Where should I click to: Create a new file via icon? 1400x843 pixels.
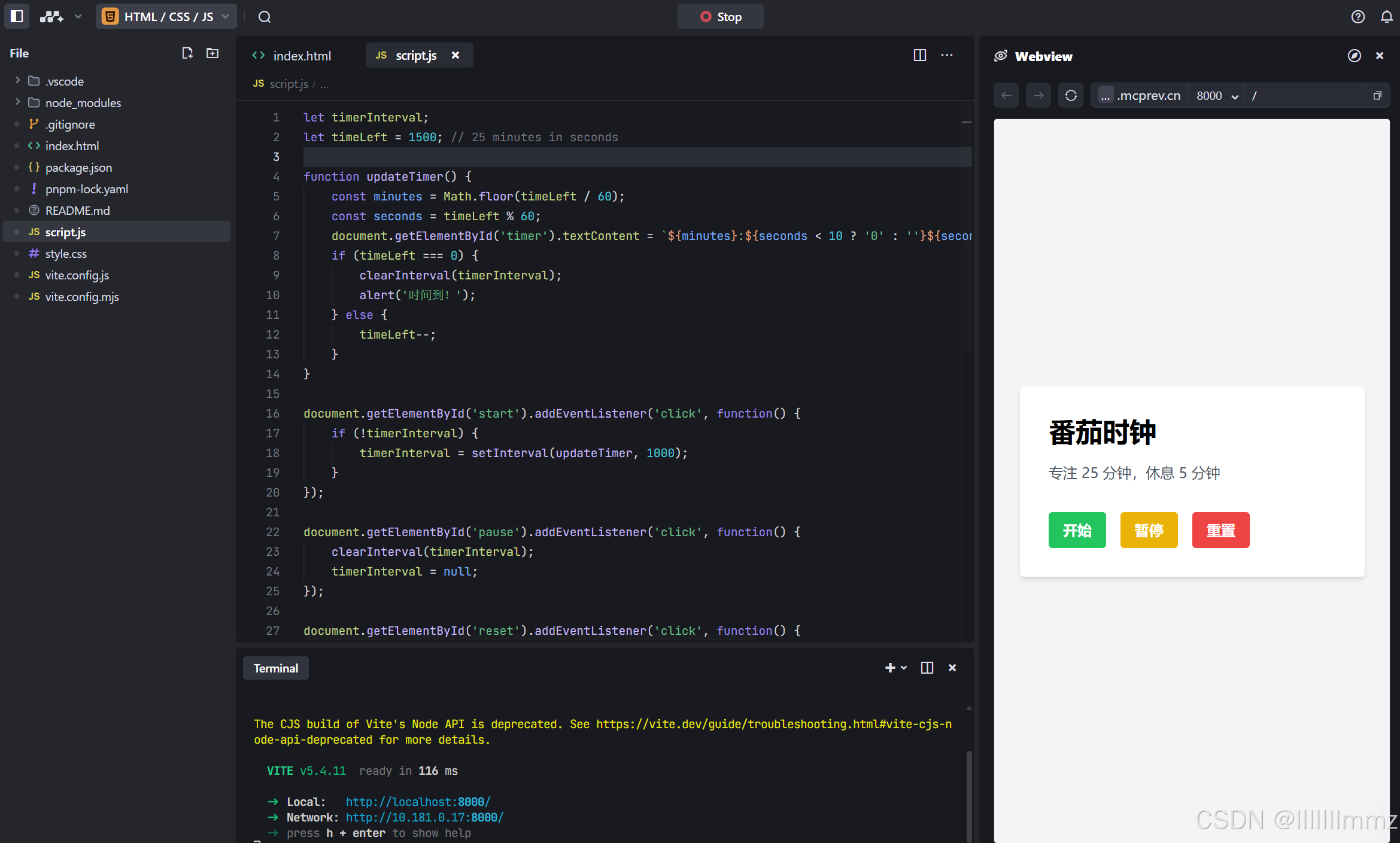point(187,53)
